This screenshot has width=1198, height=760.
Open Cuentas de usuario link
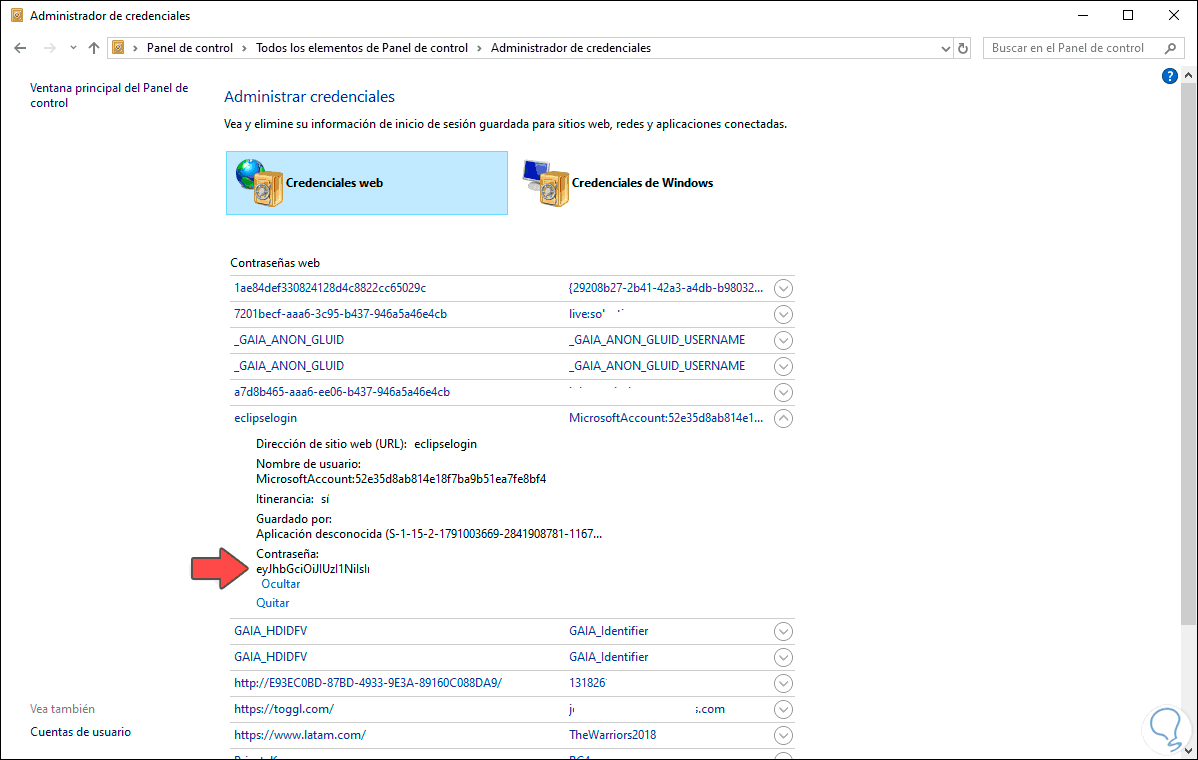80,732
